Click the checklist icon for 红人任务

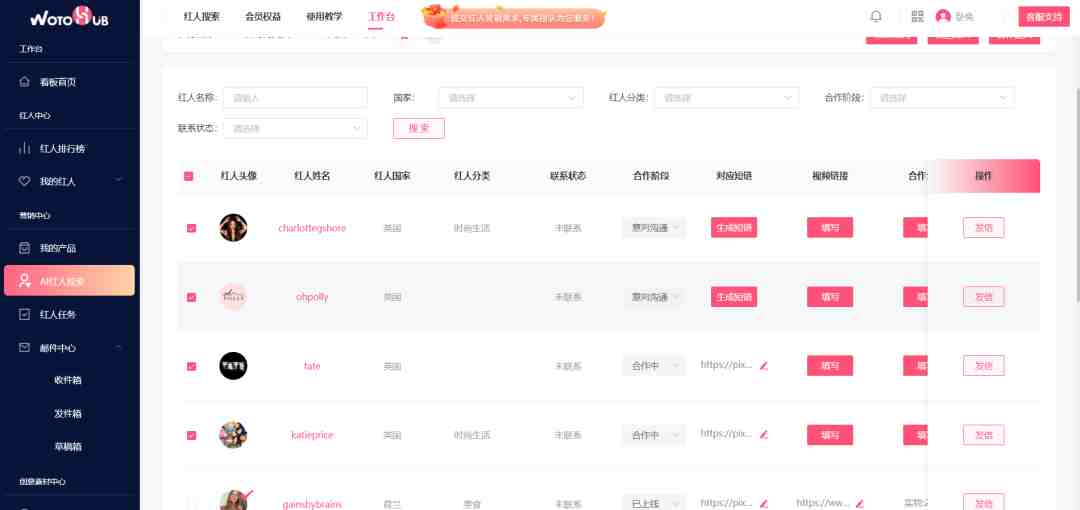coord(25,314)
